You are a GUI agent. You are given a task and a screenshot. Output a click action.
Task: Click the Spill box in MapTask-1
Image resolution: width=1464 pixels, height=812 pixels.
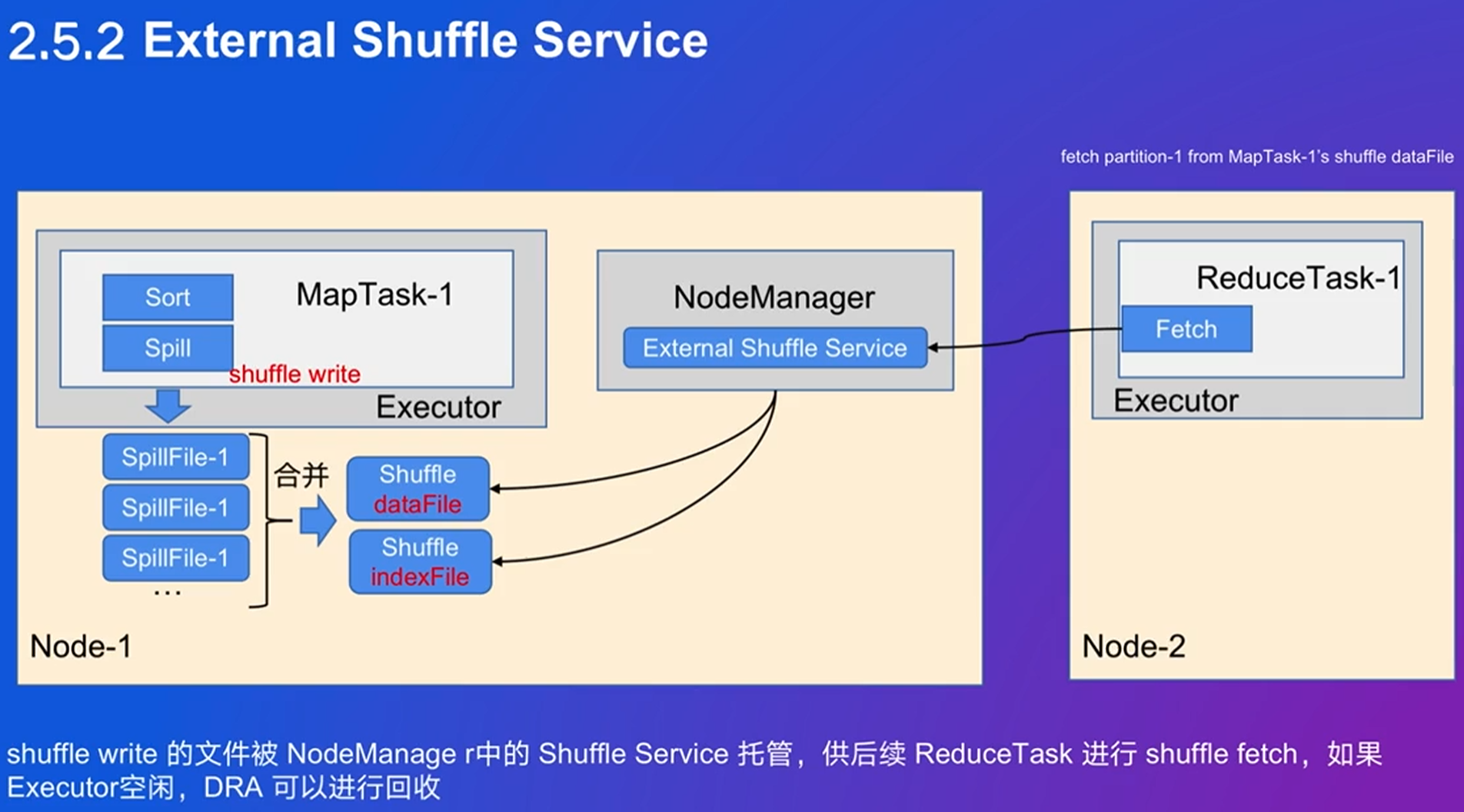(x=168, y=348)
